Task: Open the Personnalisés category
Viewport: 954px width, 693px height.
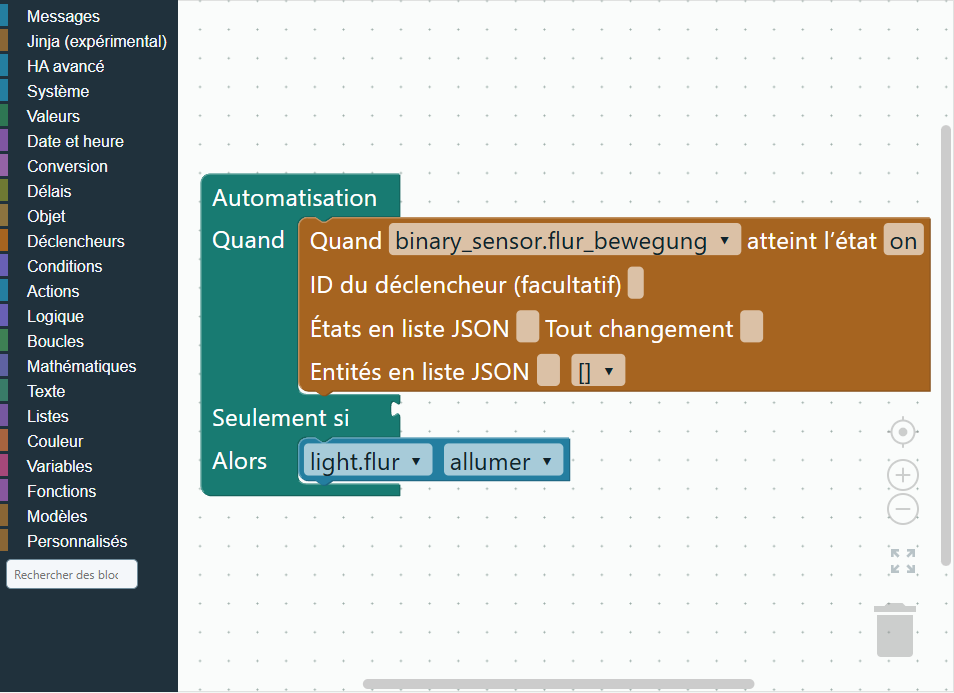Action: [x=89, y=540]
